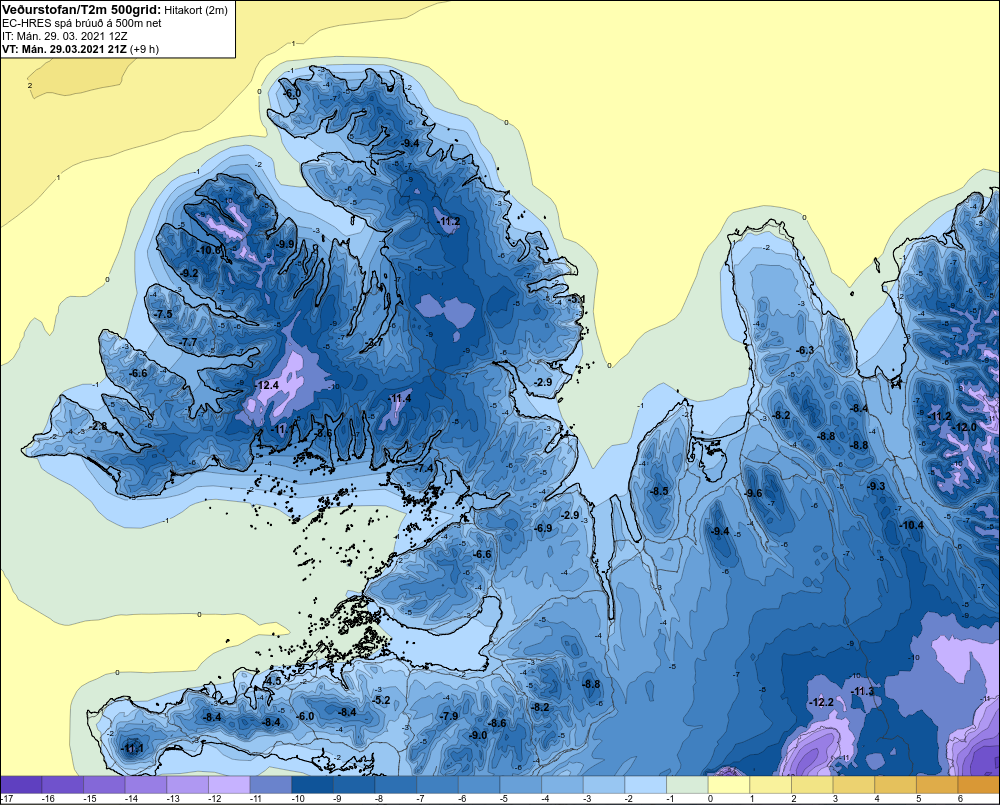This screenshot has width=1000, height=805.
Task: Select legend swatch between 2 and 3
Action: pos(812,785)
